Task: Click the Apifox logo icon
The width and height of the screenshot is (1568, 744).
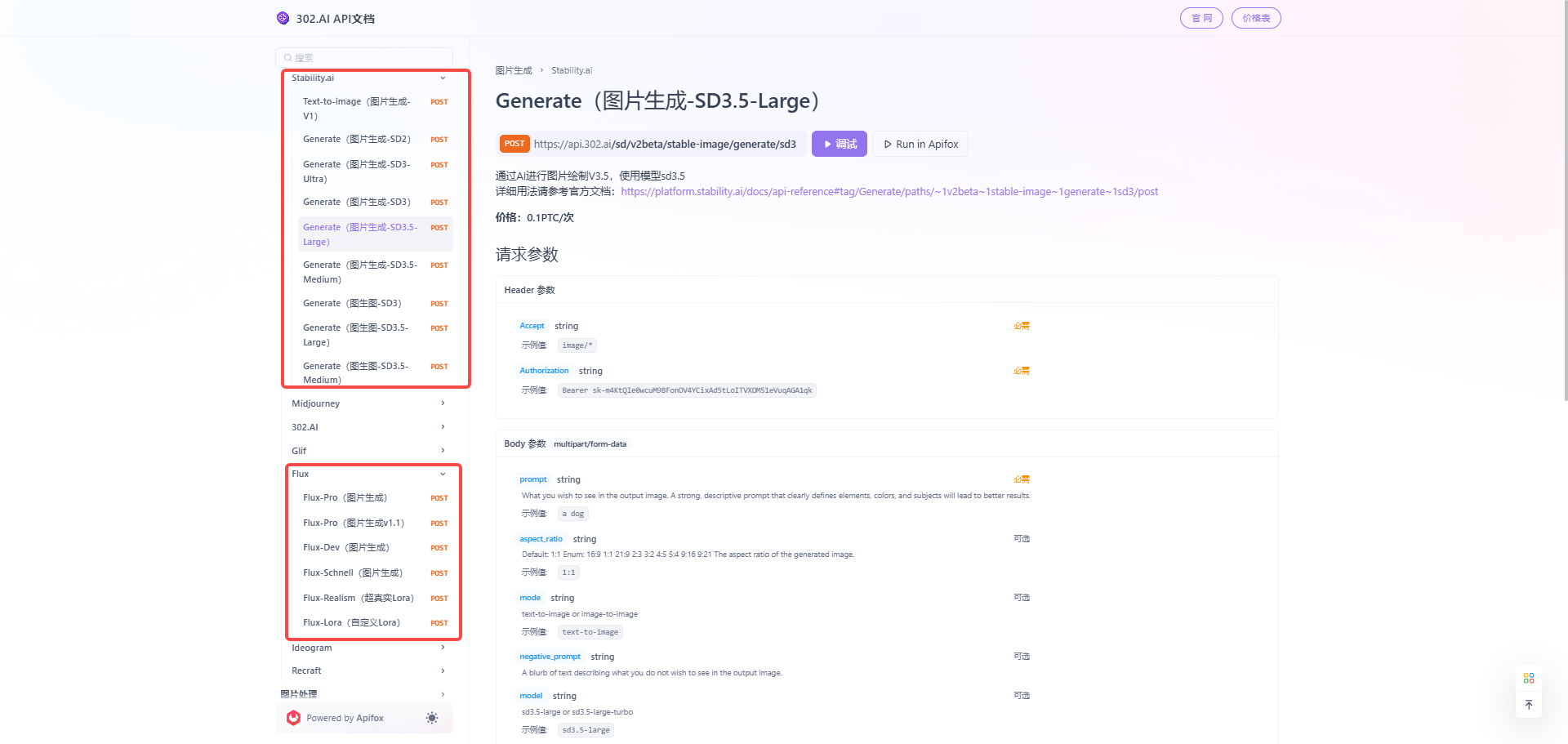Action: [x=293, y=718]
